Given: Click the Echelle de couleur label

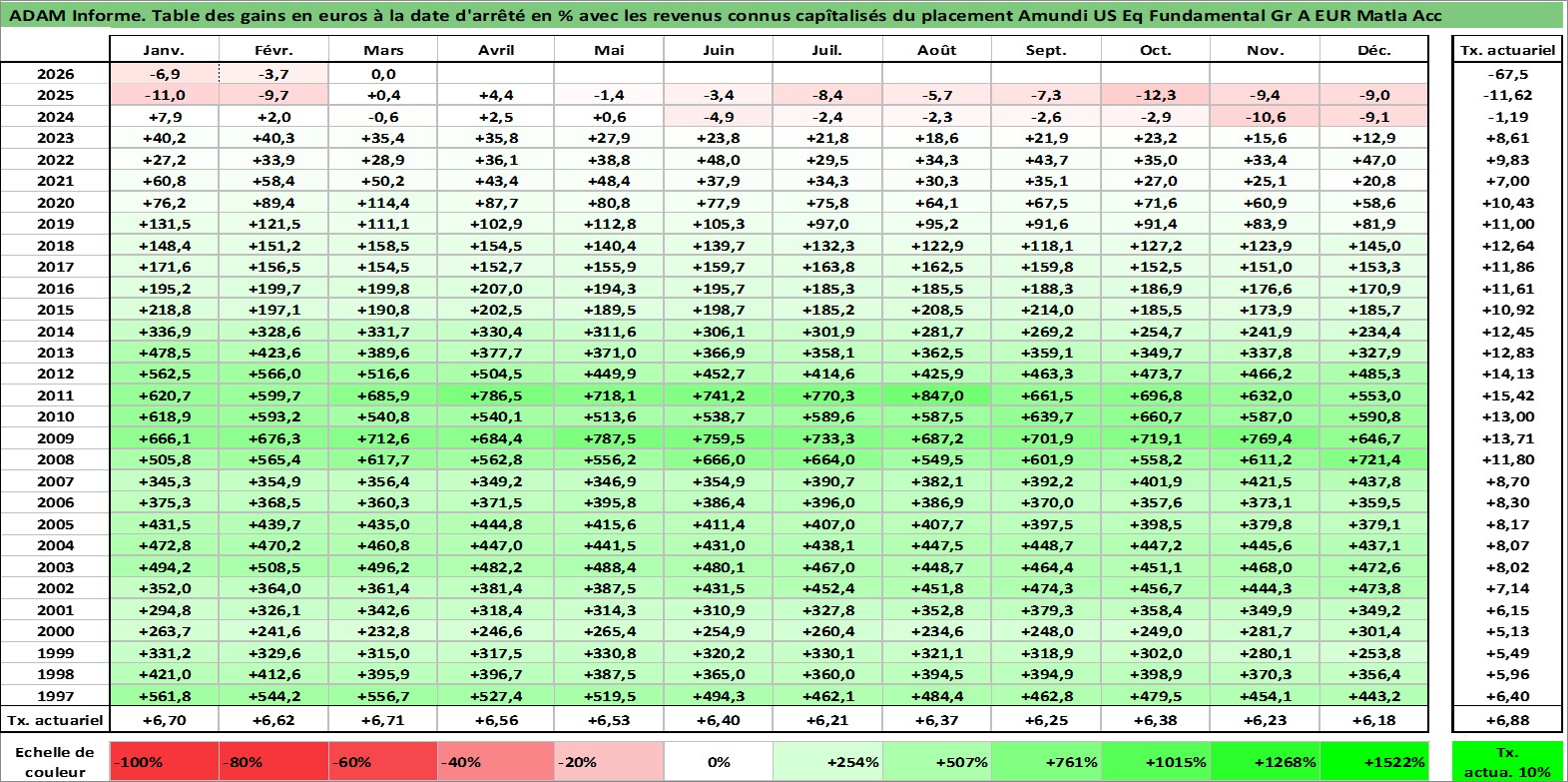Looking at the screenshot, I should pyautogui.click(x=55, y=762).
